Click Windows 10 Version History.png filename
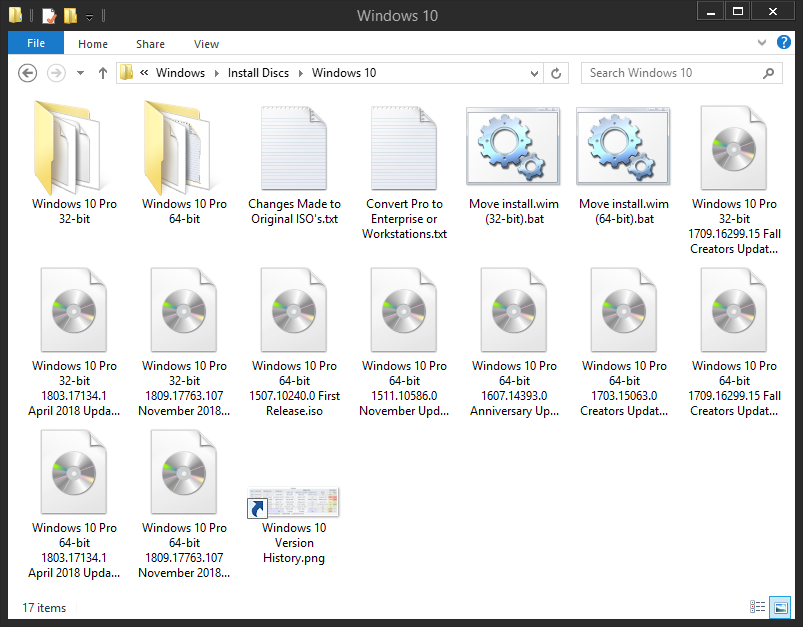 pyautogui.click(x=294, y=542)
